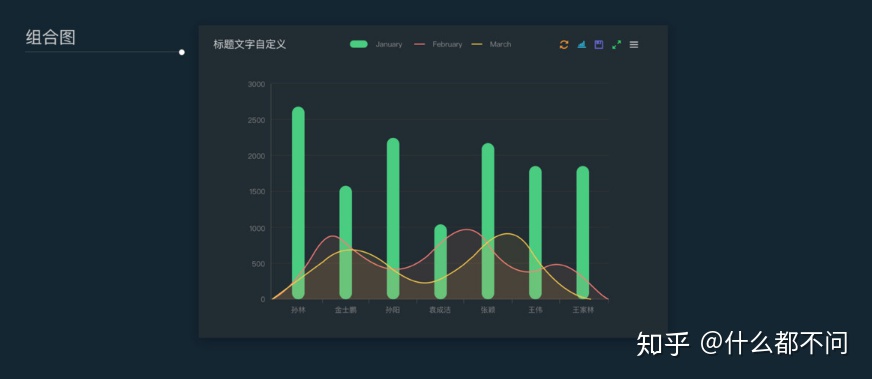This screenshot has height=379, width=872.
Task: Click the y-axis value 3000
Action: (x=256, y=84)
